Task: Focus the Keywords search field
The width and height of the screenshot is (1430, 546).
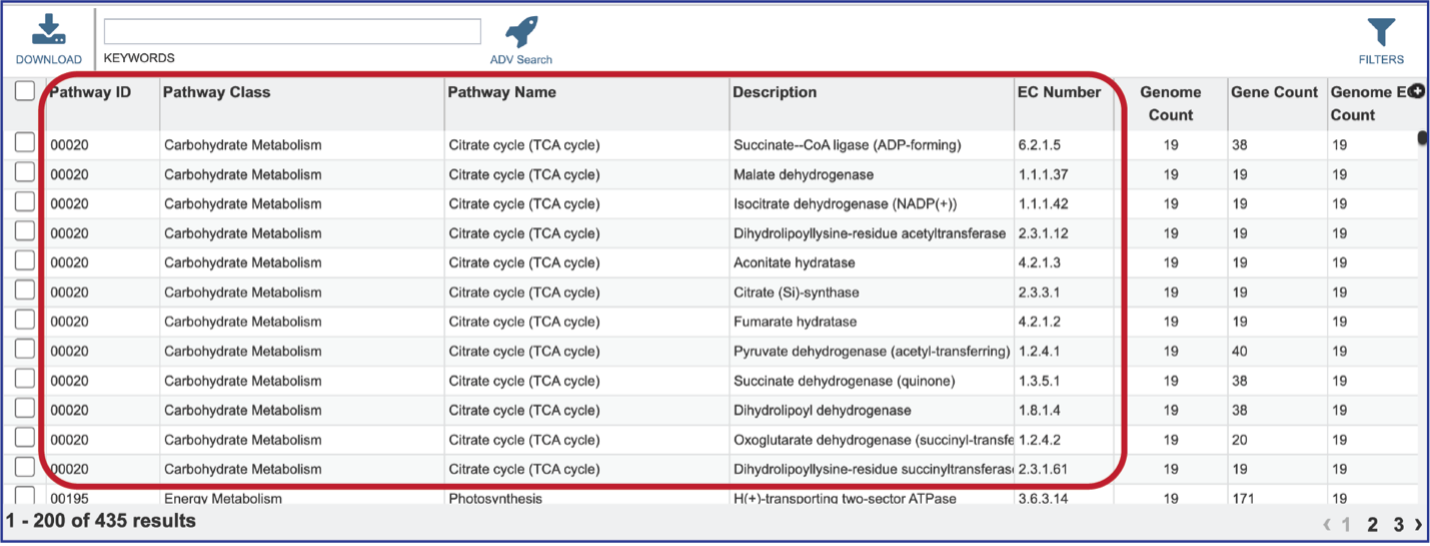Action: pyautogui.click(x=292, y=31)
